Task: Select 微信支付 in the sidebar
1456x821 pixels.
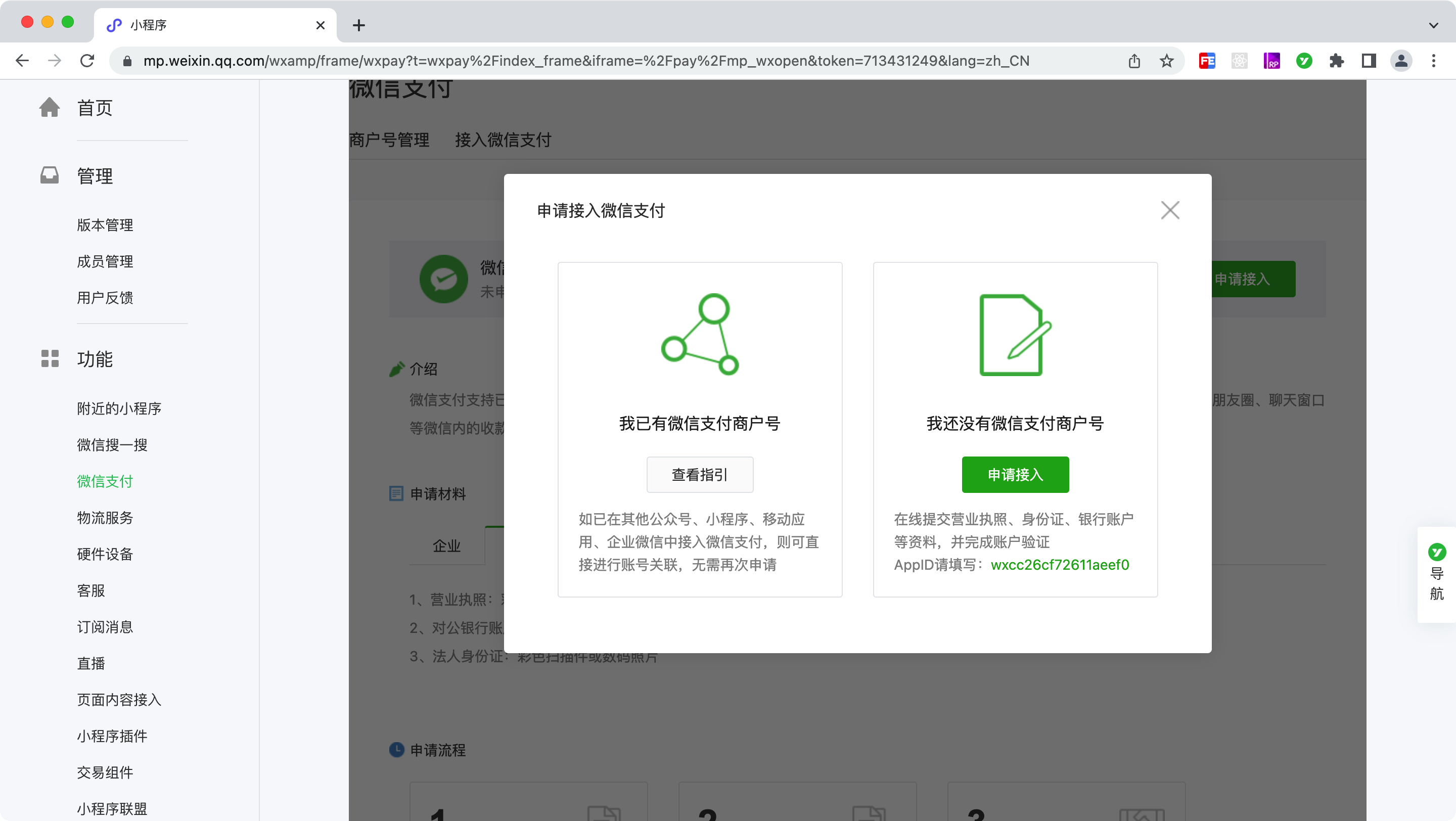Action: (x=105, y=481)
